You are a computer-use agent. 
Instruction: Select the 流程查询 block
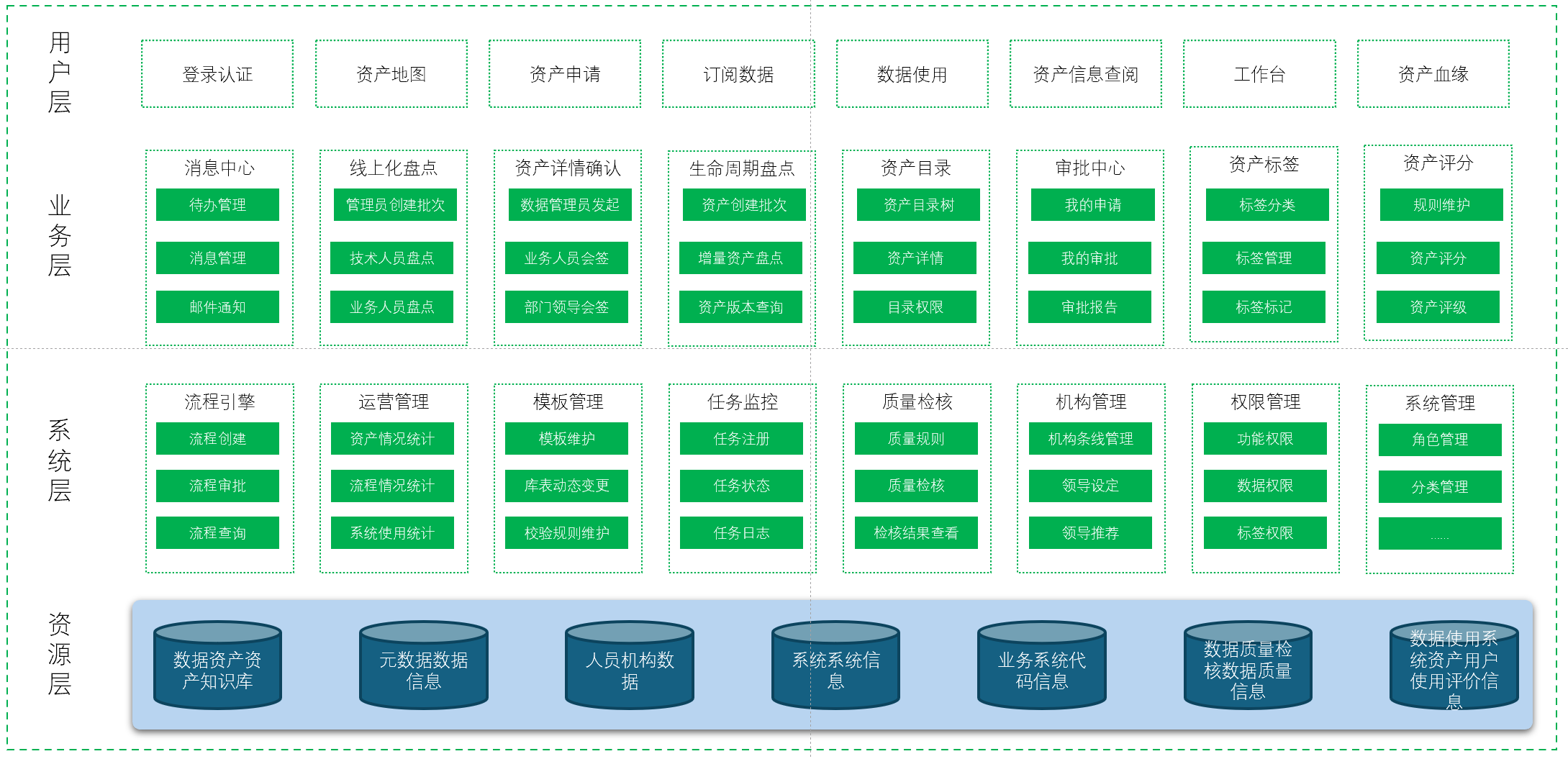(217, 533)
